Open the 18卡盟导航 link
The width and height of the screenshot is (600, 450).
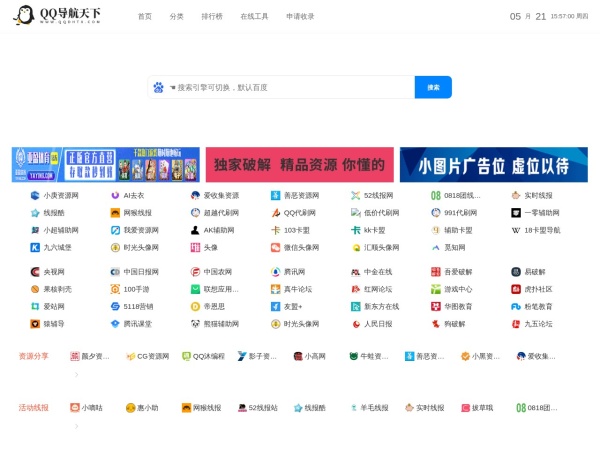click(x=542, y=230)
